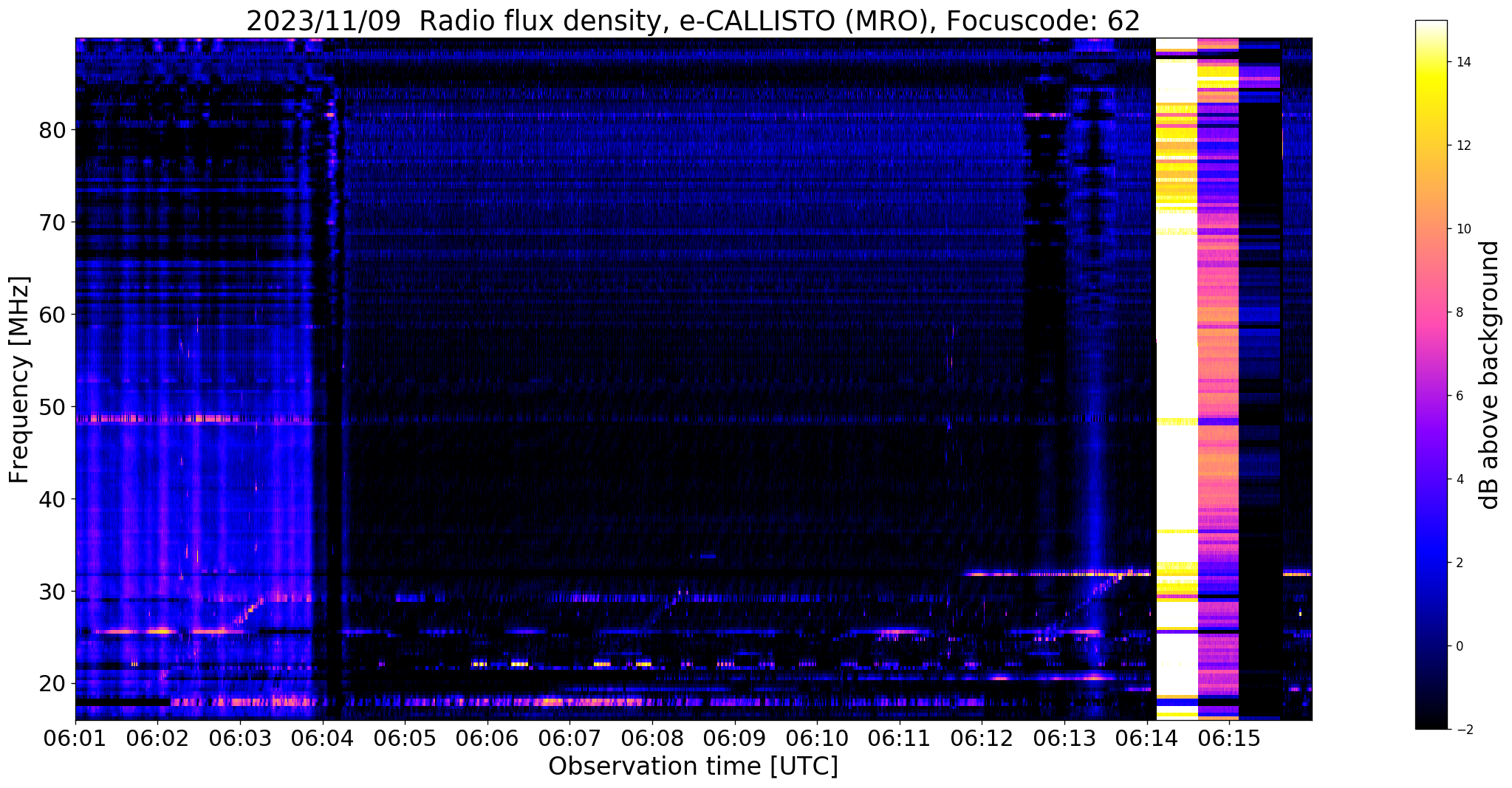Click the 06:04 time tick label

pyautogui.click(x=322, y=739)
